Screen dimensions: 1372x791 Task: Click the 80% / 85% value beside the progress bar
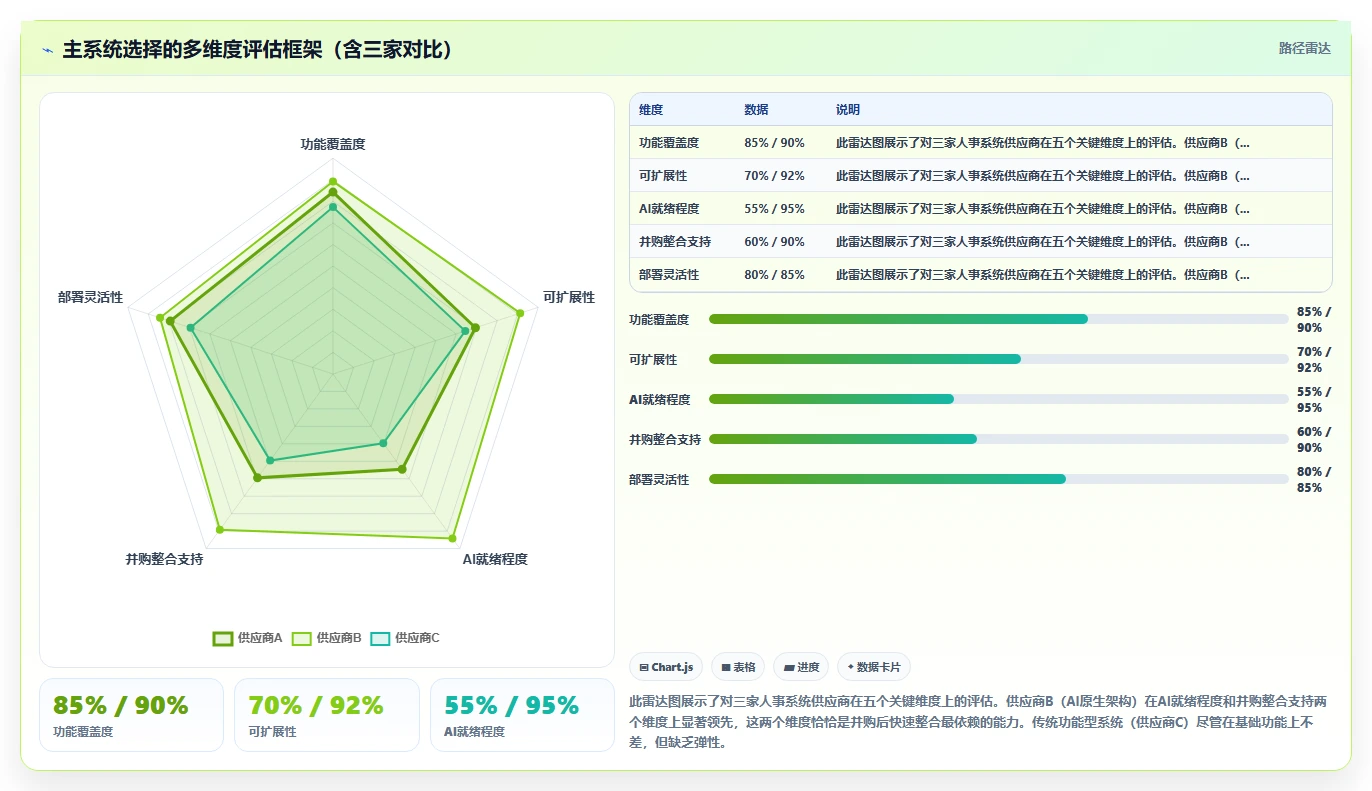[x=1314, y=480]
